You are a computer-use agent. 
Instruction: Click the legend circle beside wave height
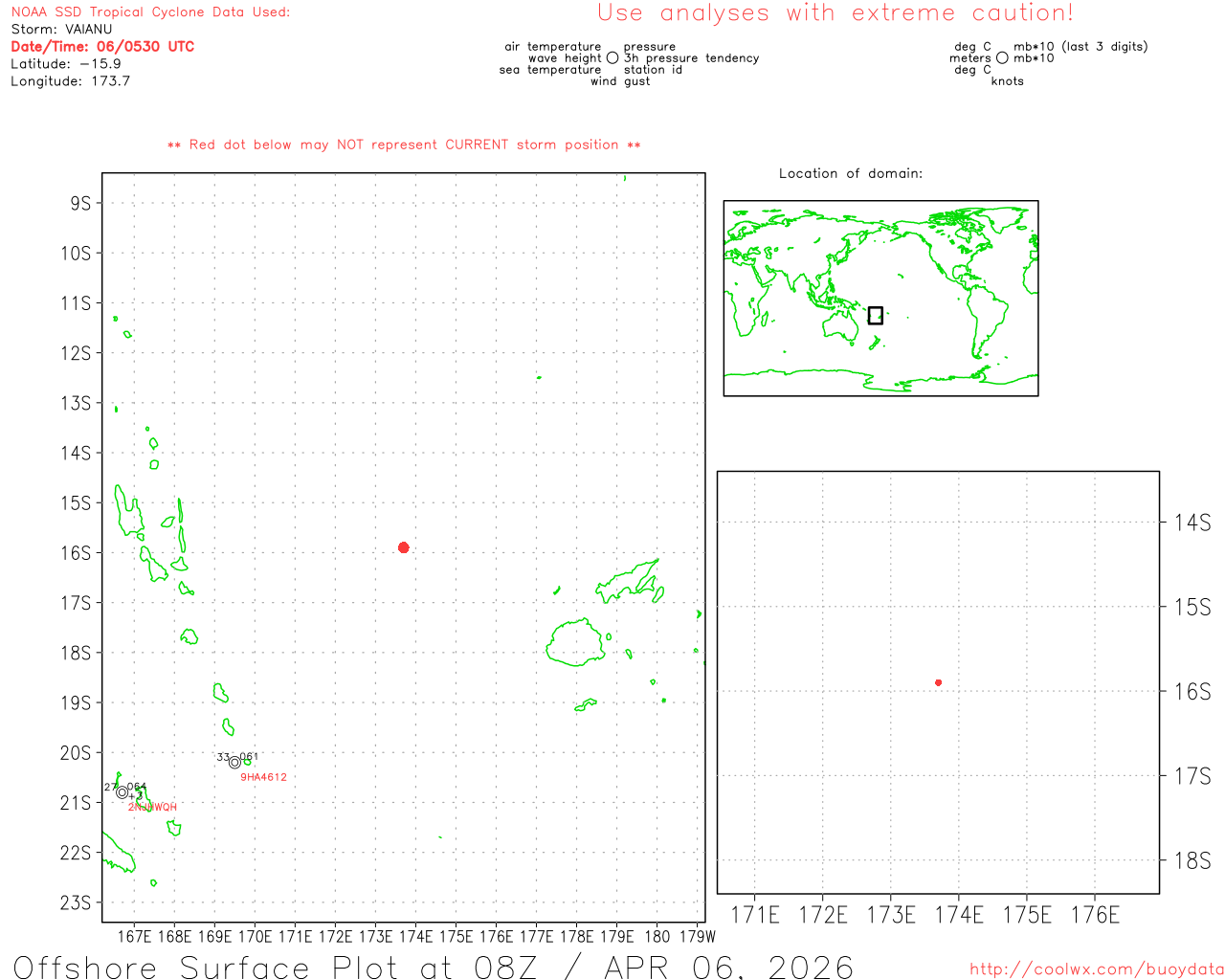point(612,58)
